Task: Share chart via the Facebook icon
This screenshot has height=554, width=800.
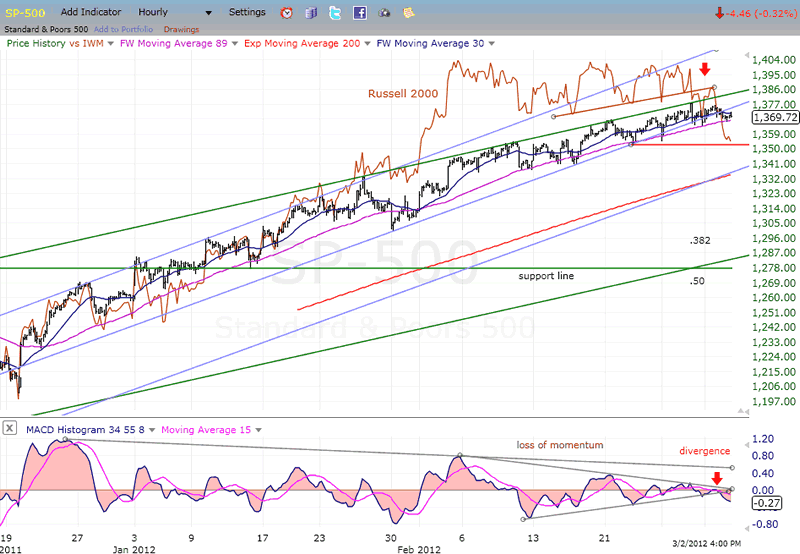Action: (360, 13)
